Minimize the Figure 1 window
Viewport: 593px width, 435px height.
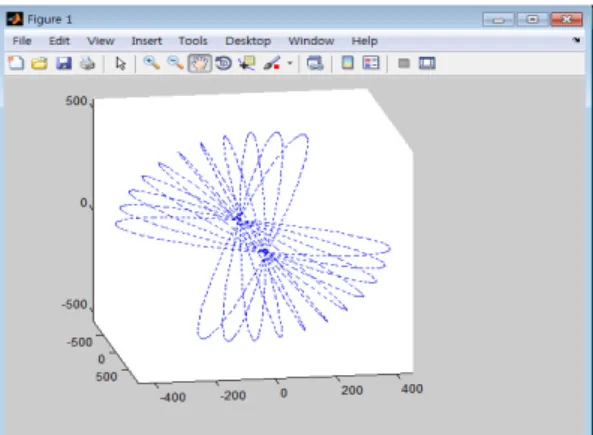click(498, 19)
